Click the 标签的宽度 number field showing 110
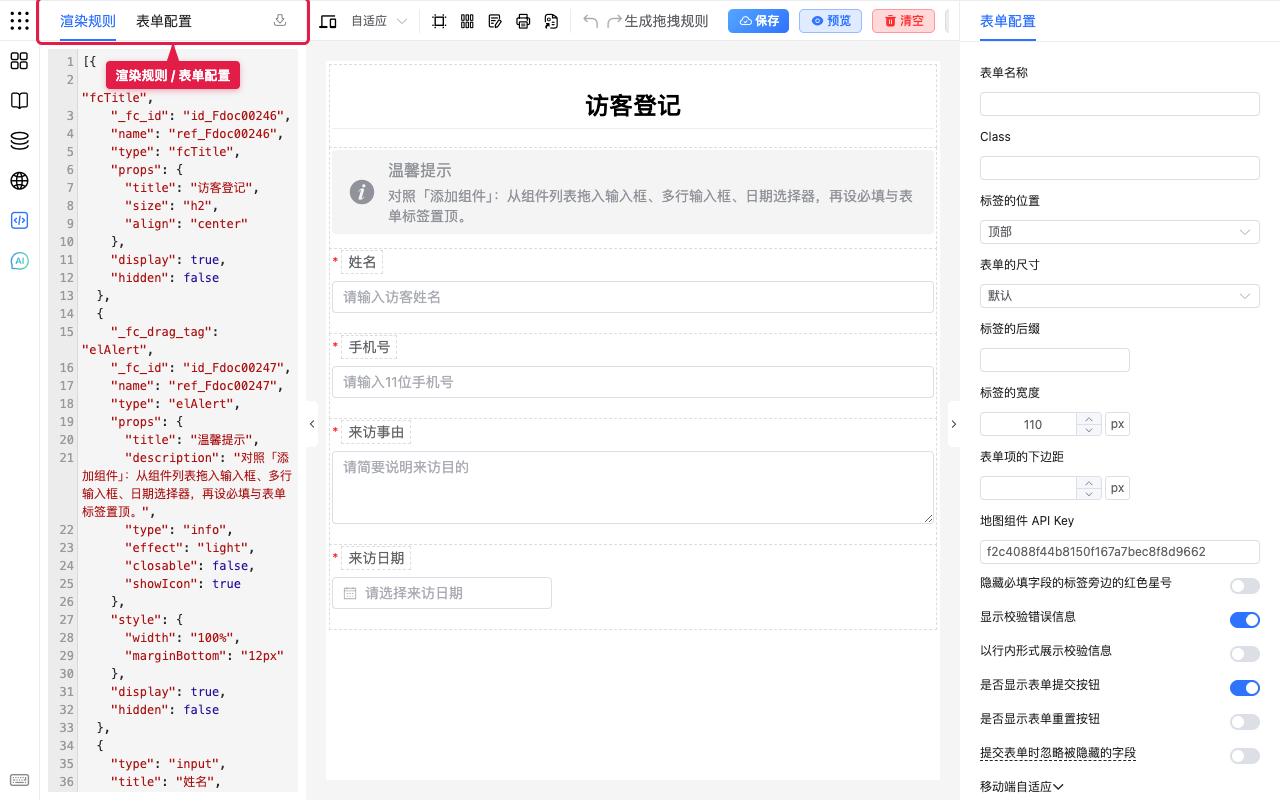This screenshot has height=800, width=1280. click(x=1028, y=424)
